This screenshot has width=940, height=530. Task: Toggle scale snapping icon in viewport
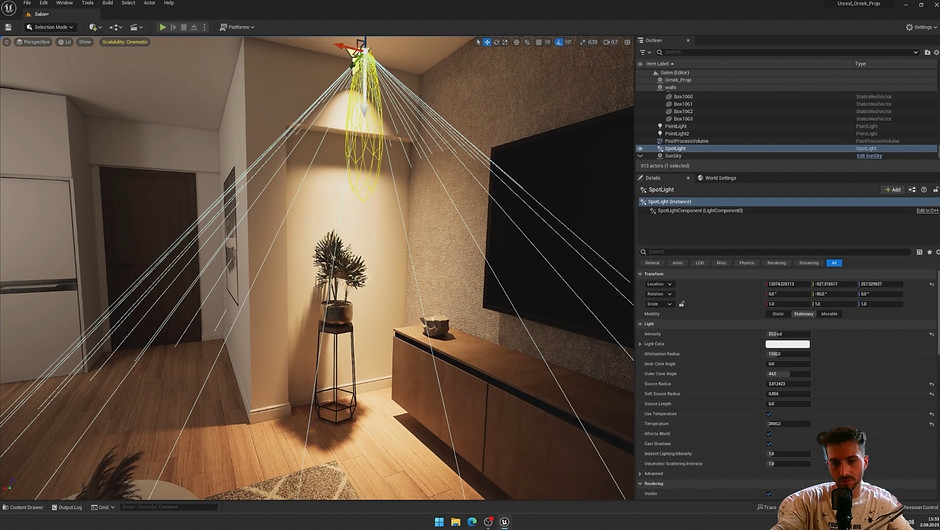pyautogui.click(x=582, y=42)
